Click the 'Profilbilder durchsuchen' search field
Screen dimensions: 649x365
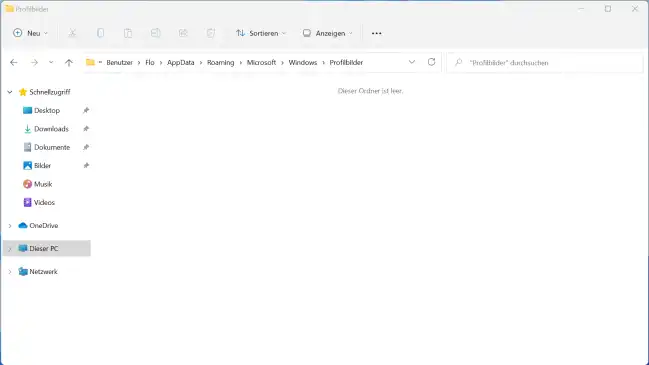(x=545, y=62)
